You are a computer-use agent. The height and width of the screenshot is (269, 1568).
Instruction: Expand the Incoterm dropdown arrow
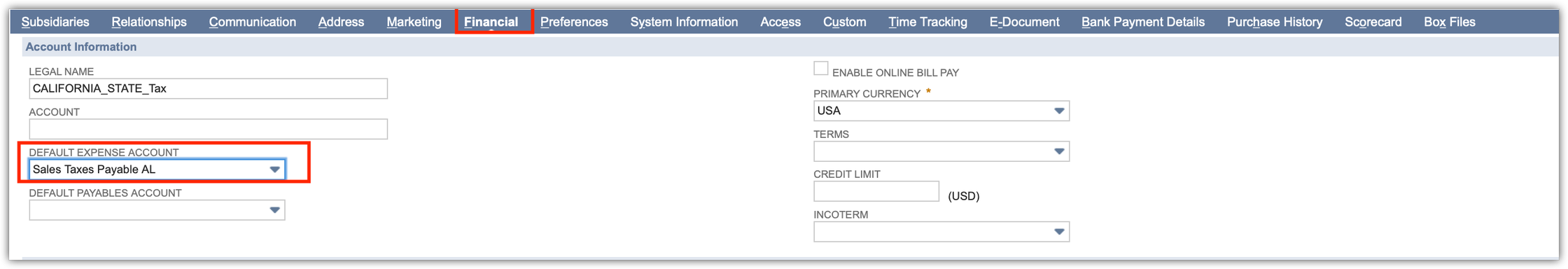pyautogui.click(x=1059, y=232)
